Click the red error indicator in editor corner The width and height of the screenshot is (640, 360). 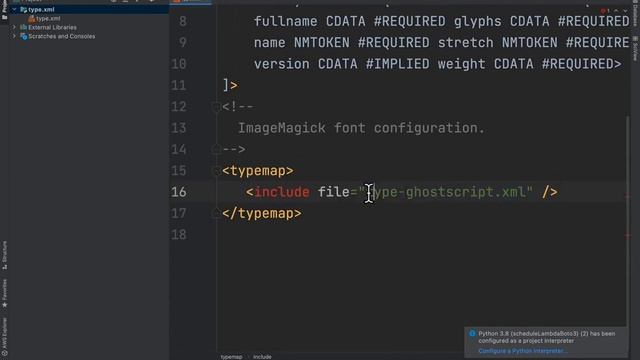click(604, 11)
